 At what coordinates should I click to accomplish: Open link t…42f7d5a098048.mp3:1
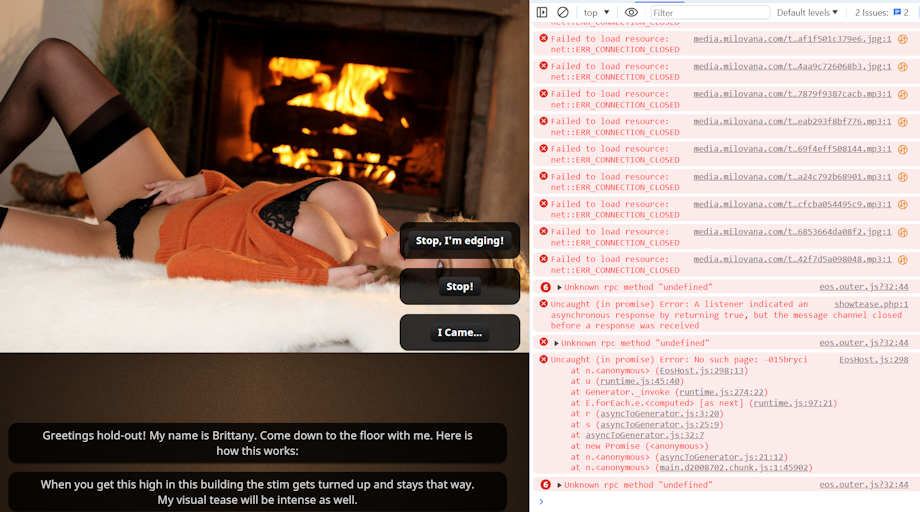(792, 259)
